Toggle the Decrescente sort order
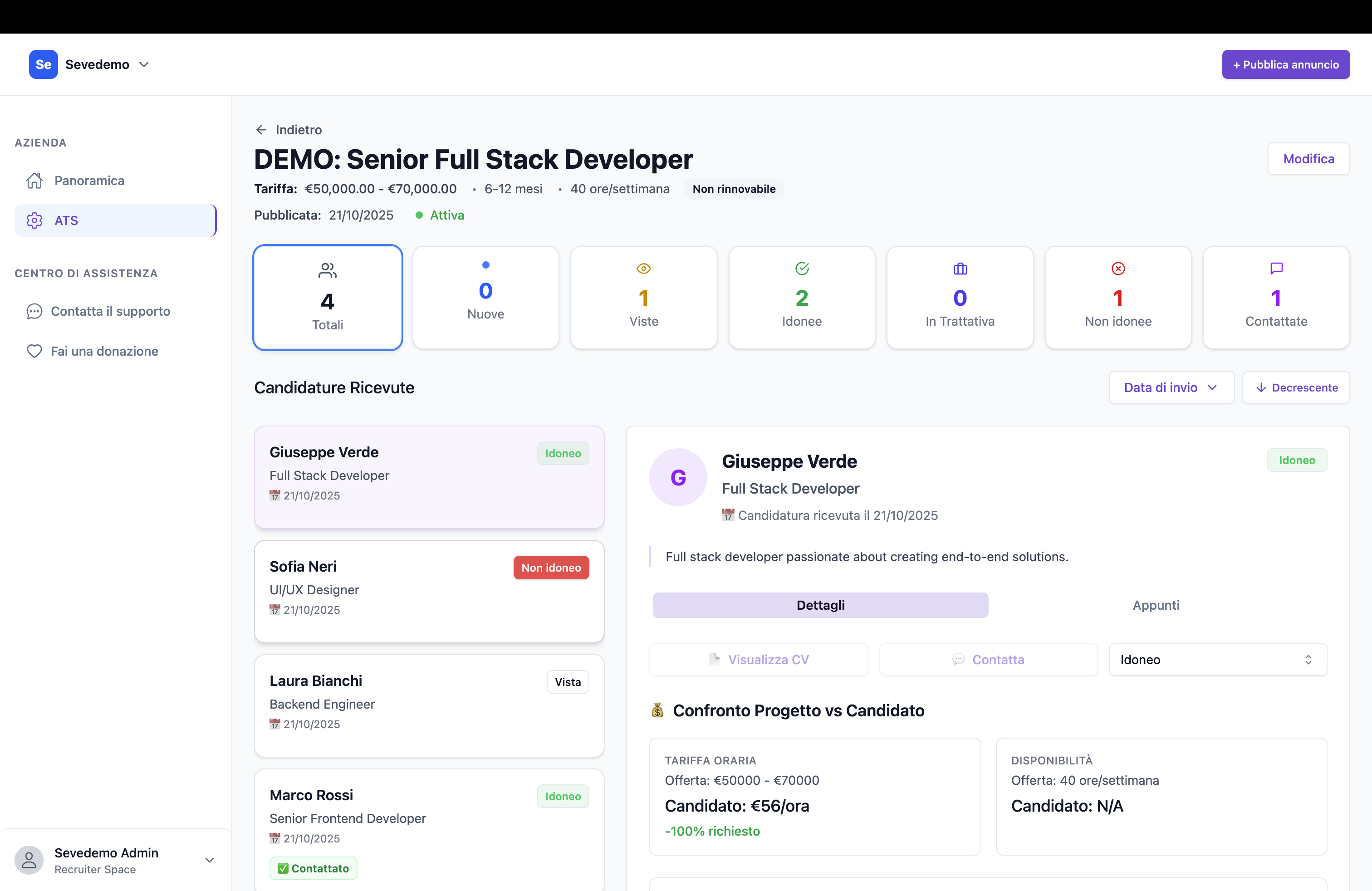The height and width of the screenshot is (891, 1372). click(x=1296, y=387)
